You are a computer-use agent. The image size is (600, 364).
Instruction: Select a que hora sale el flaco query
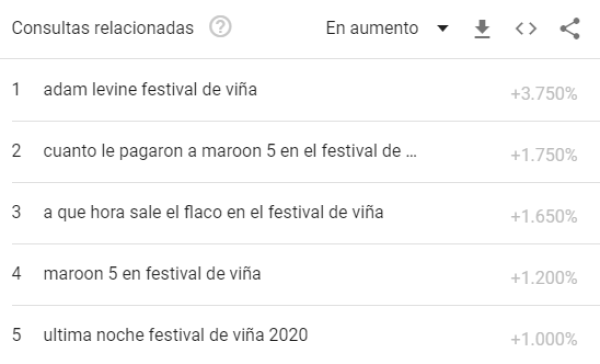click(213, 212)
